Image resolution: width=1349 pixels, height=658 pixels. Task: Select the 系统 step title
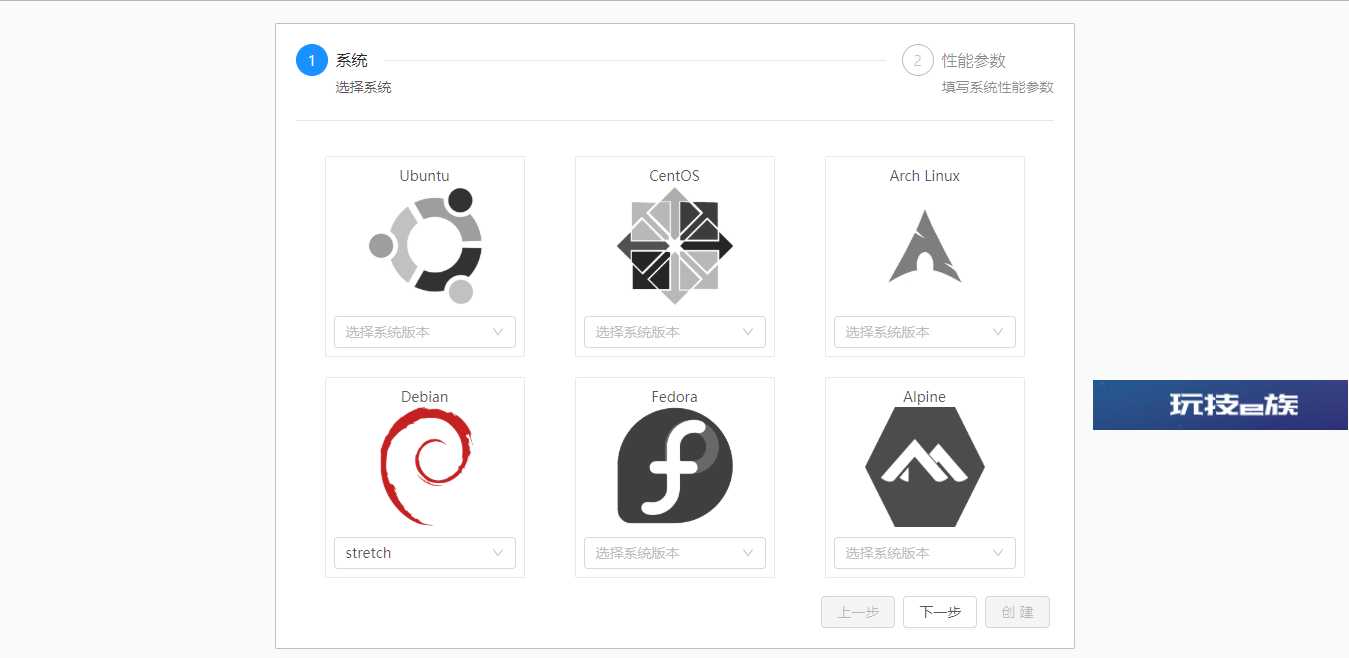click(x=352, y=61)
